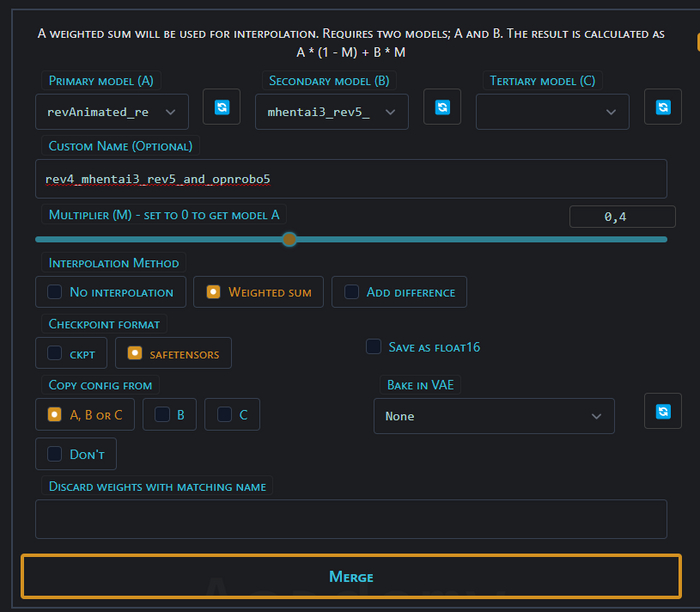Choose copy config from A, B or C
Screen dimensions: 700x612
coord(85,414)
